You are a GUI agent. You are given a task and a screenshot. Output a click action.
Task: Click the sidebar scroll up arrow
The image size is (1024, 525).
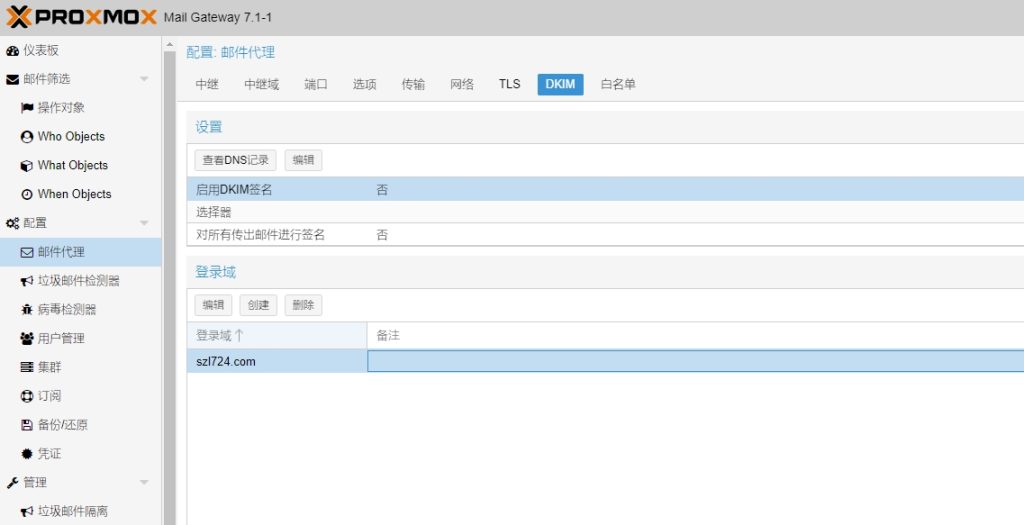(169, 45)
